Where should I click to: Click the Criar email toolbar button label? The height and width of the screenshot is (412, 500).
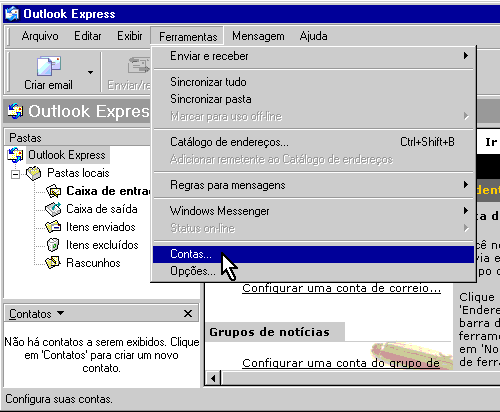pyautogui.click(x=48, y=85)
